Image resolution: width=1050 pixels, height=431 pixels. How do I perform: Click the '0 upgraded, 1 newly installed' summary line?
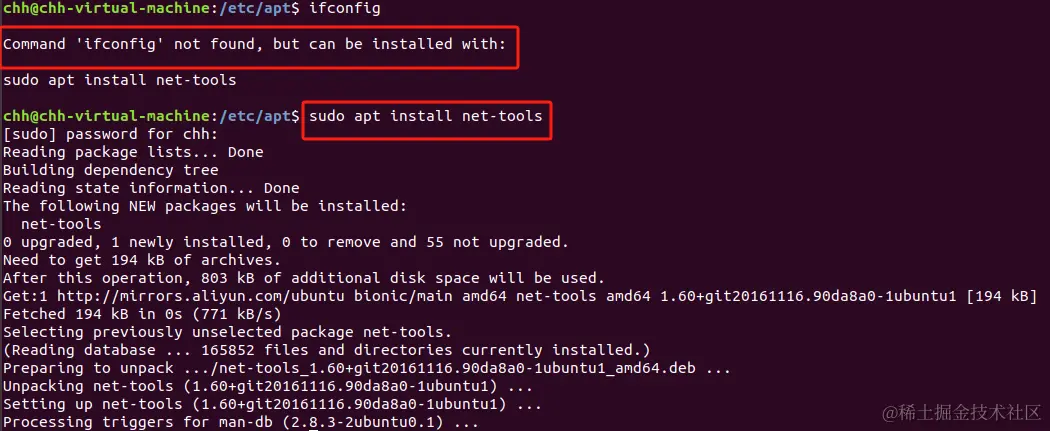tap(286, 242)
